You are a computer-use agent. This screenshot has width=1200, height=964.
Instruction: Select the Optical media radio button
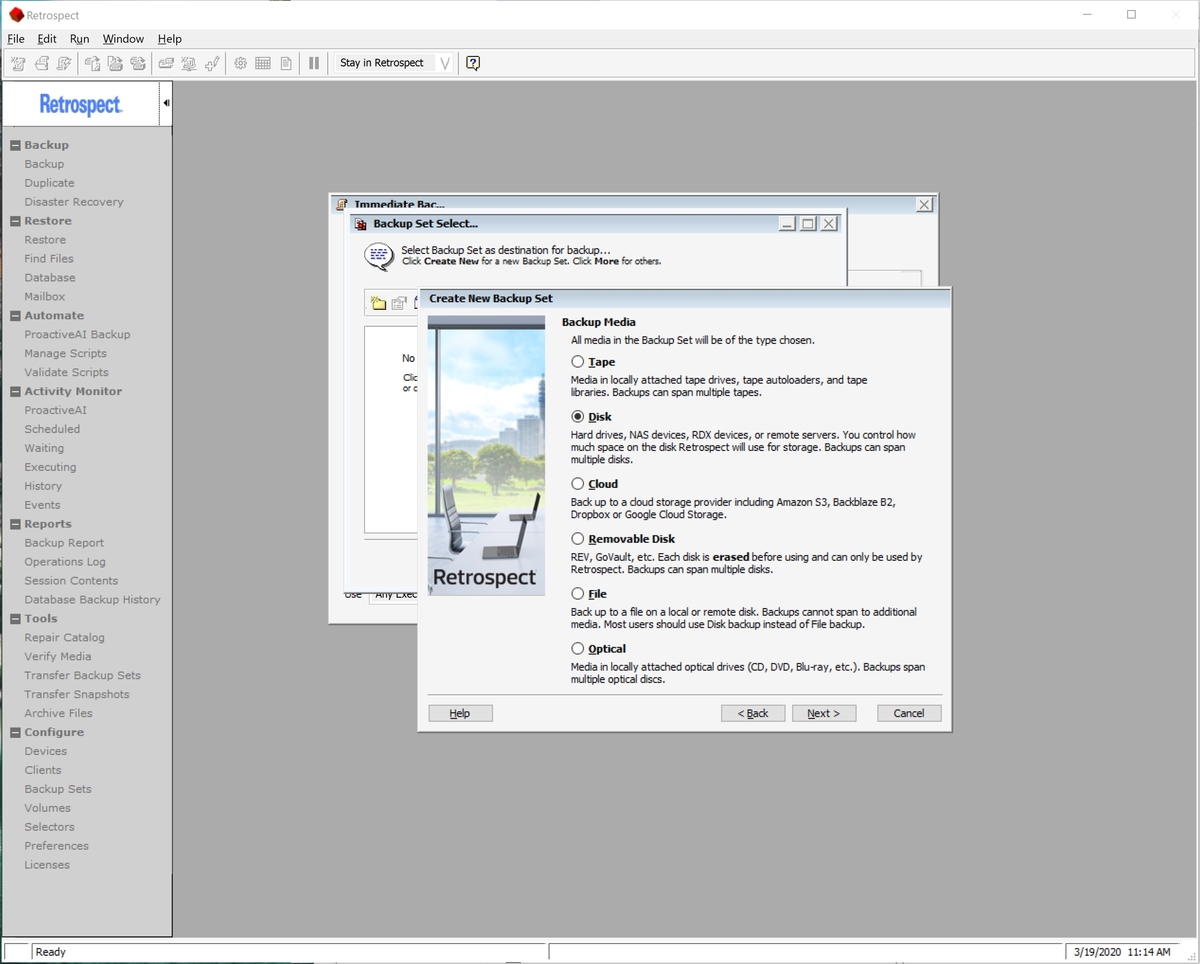tap(578, 649)
